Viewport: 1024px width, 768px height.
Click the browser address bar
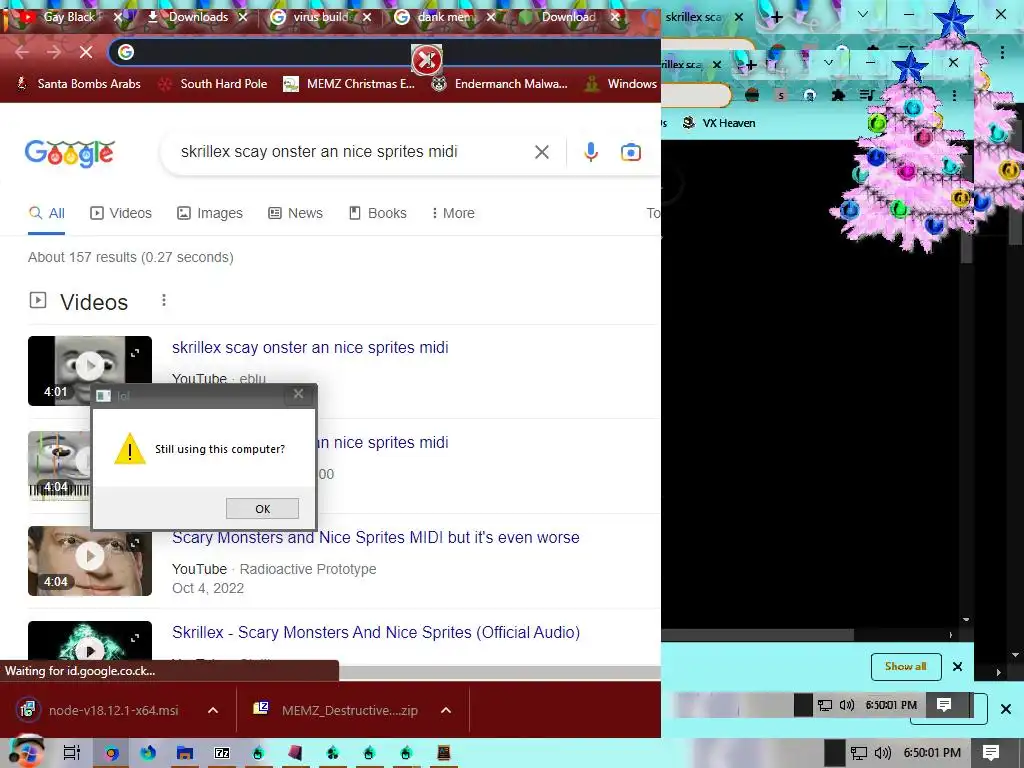point(385,52)
